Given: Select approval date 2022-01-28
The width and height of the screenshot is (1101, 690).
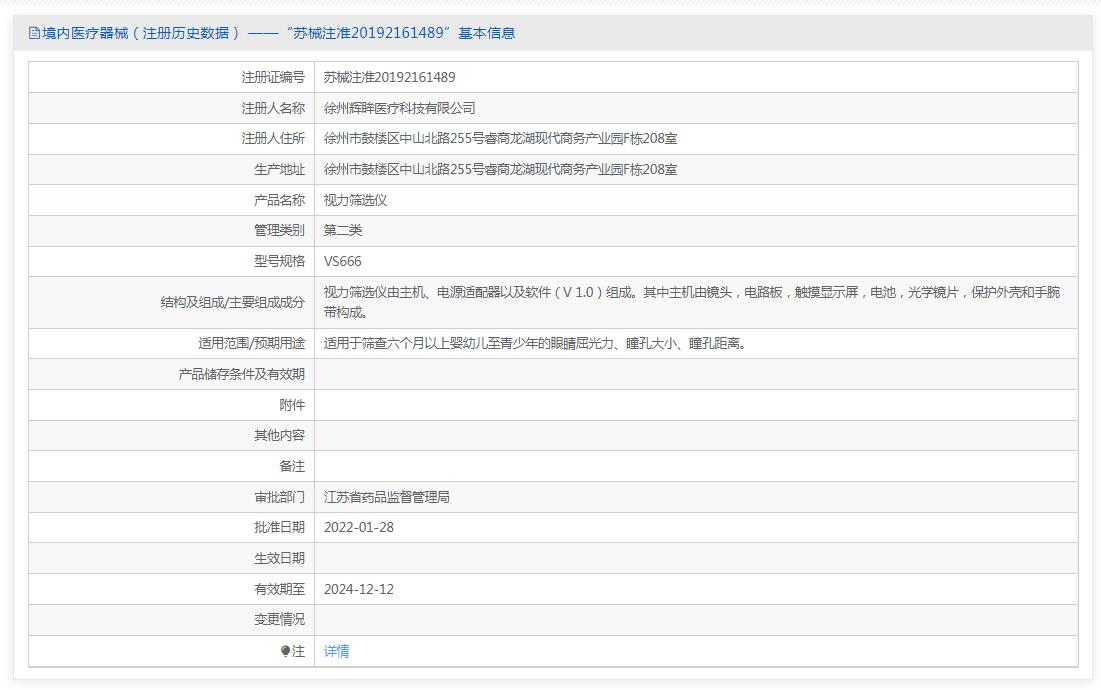Looking at the screenshot, I should [359, 527].
